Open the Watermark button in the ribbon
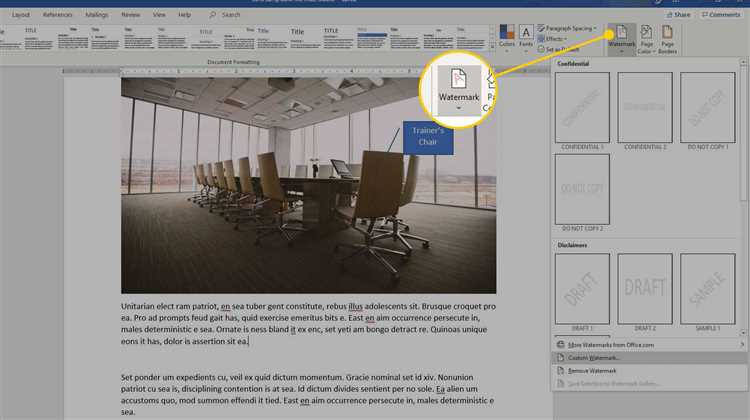Viewport: 750px width, 420px height. click(x=621, y=38)
